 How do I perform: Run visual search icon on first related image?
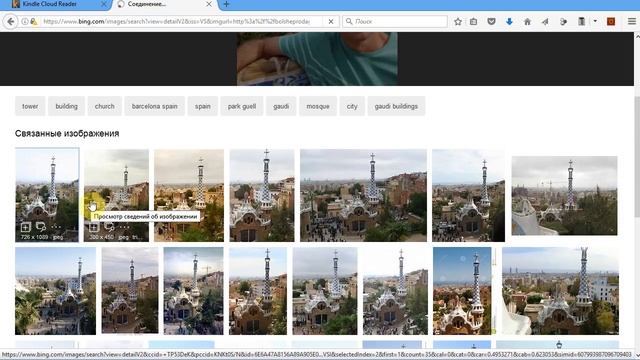pos(41,227)
